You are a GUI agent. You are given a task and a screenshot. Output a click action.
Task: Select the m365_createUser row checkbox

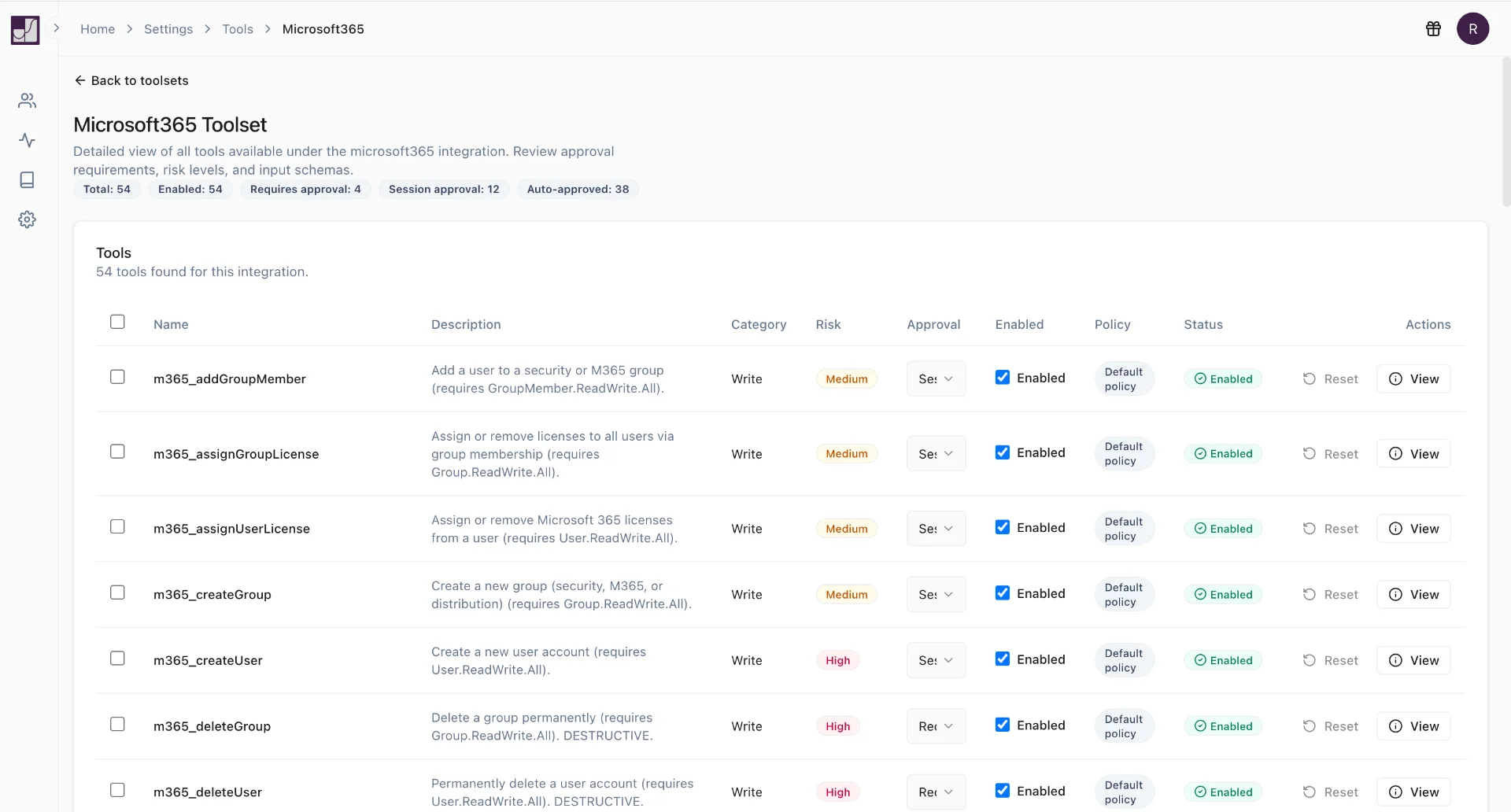(117, 659)
